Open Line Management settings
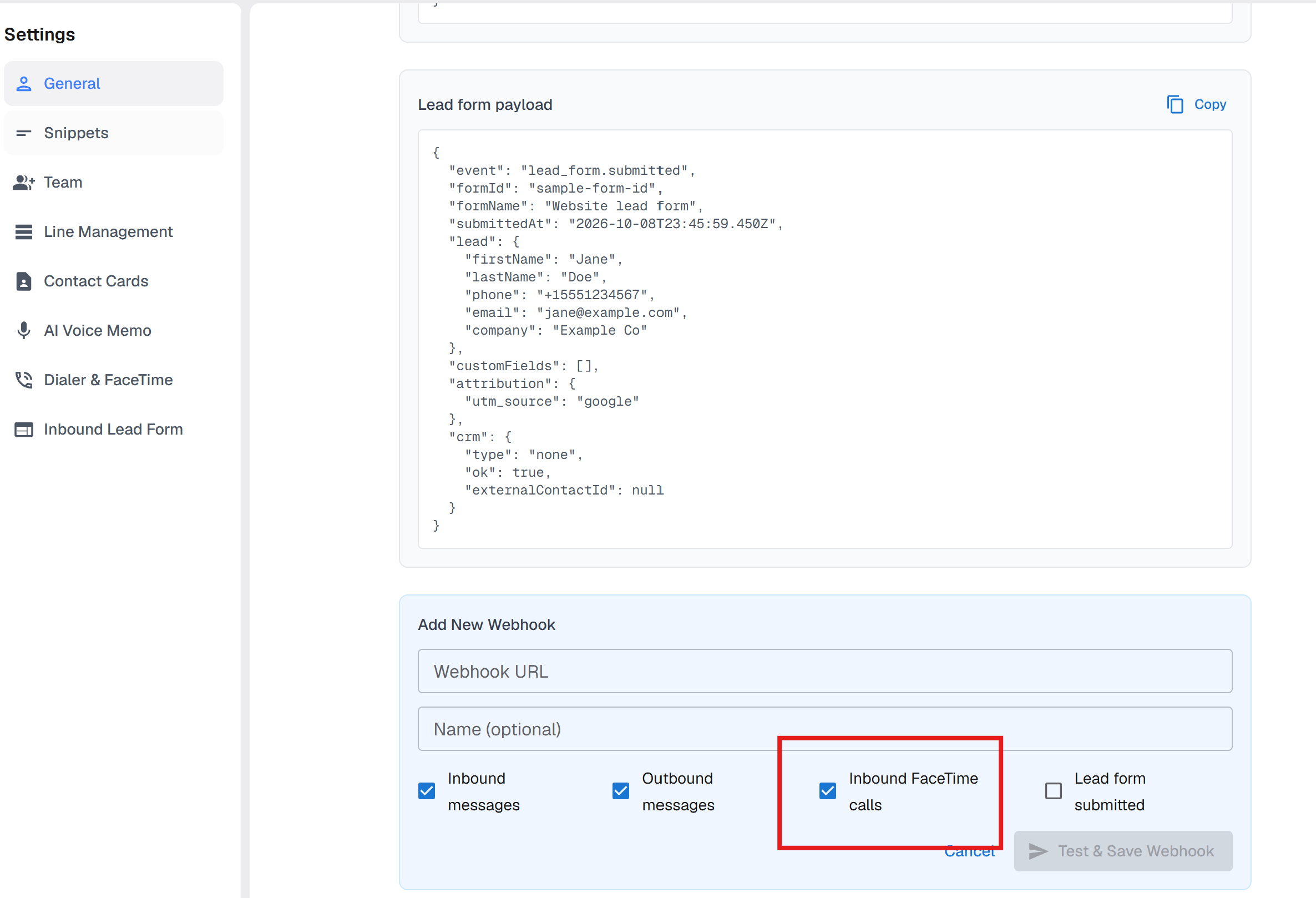Screen dimensions: 1316x898 coord(113,232)
